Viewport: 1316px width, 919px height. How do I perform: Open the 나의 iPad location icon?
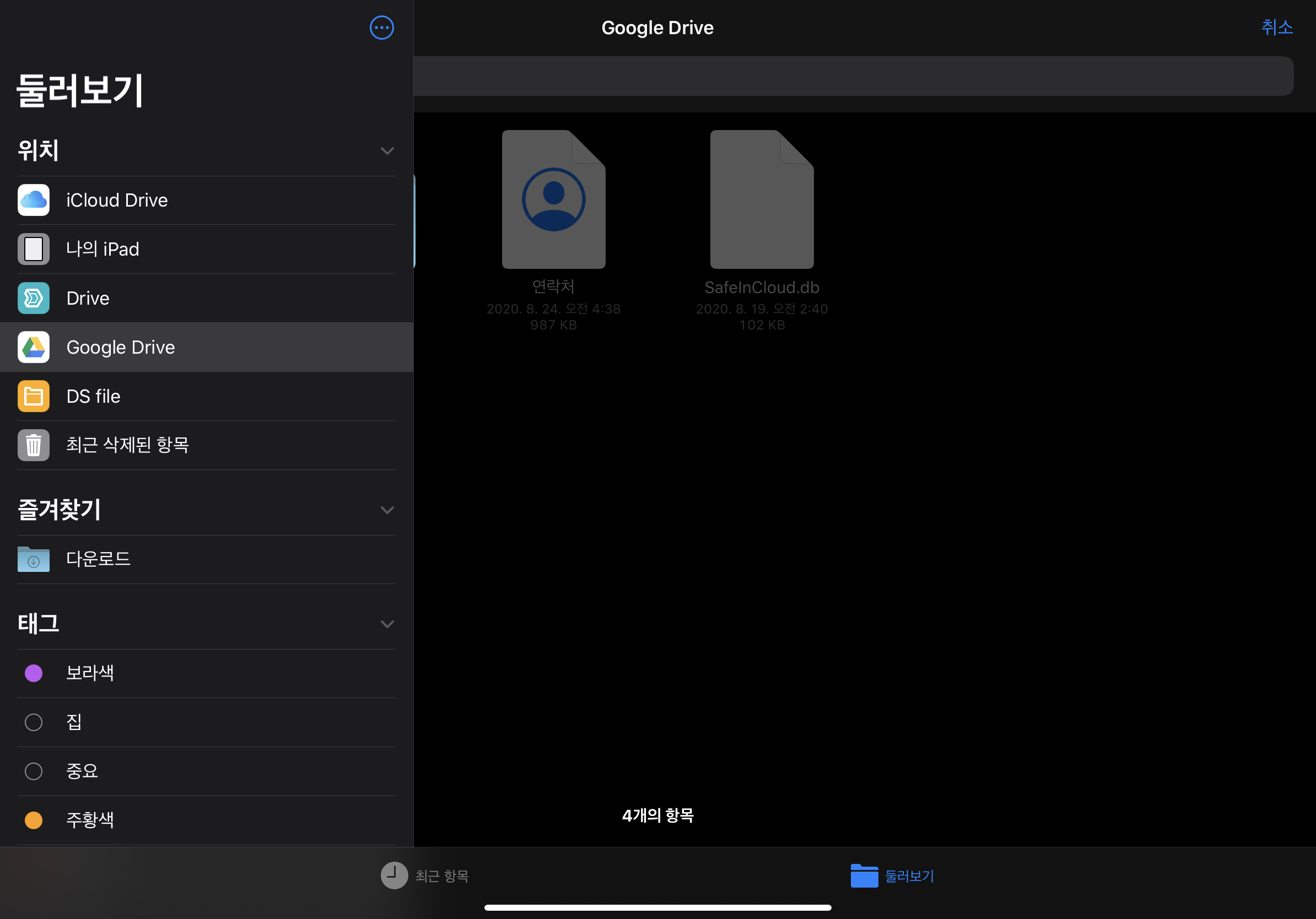click(x=33, y=249)
